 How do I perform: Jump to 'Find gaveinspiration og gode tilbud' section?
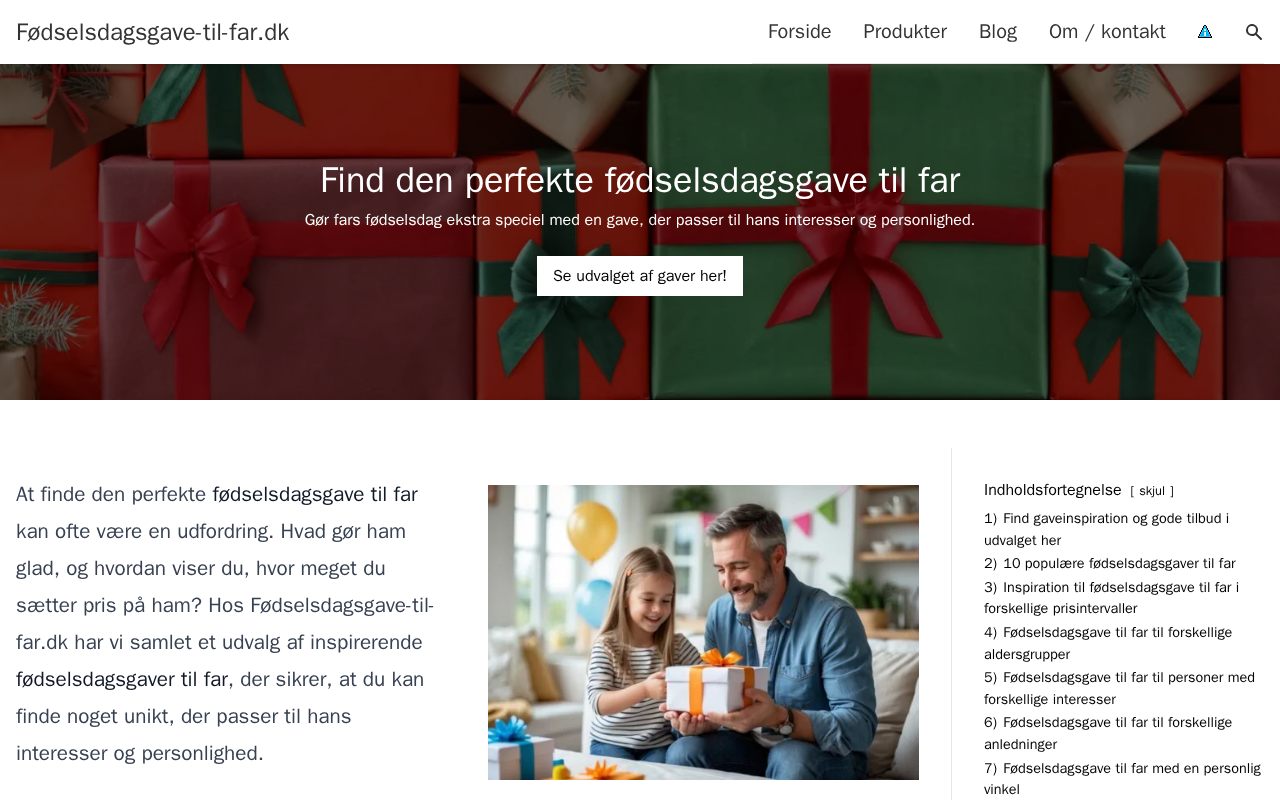click(x=1106, y=529)
